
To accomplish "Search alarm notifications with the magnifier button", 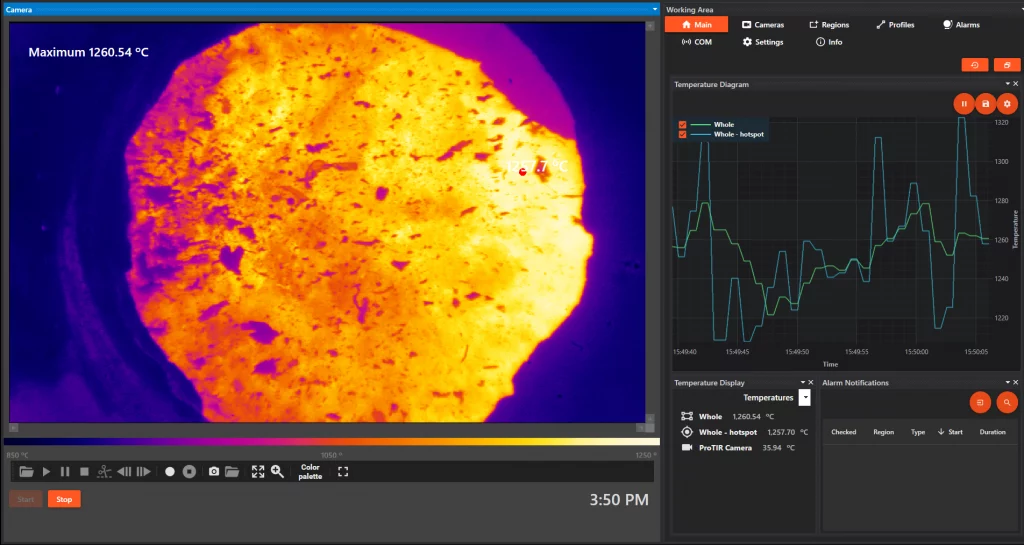I will pos(1007,402).
